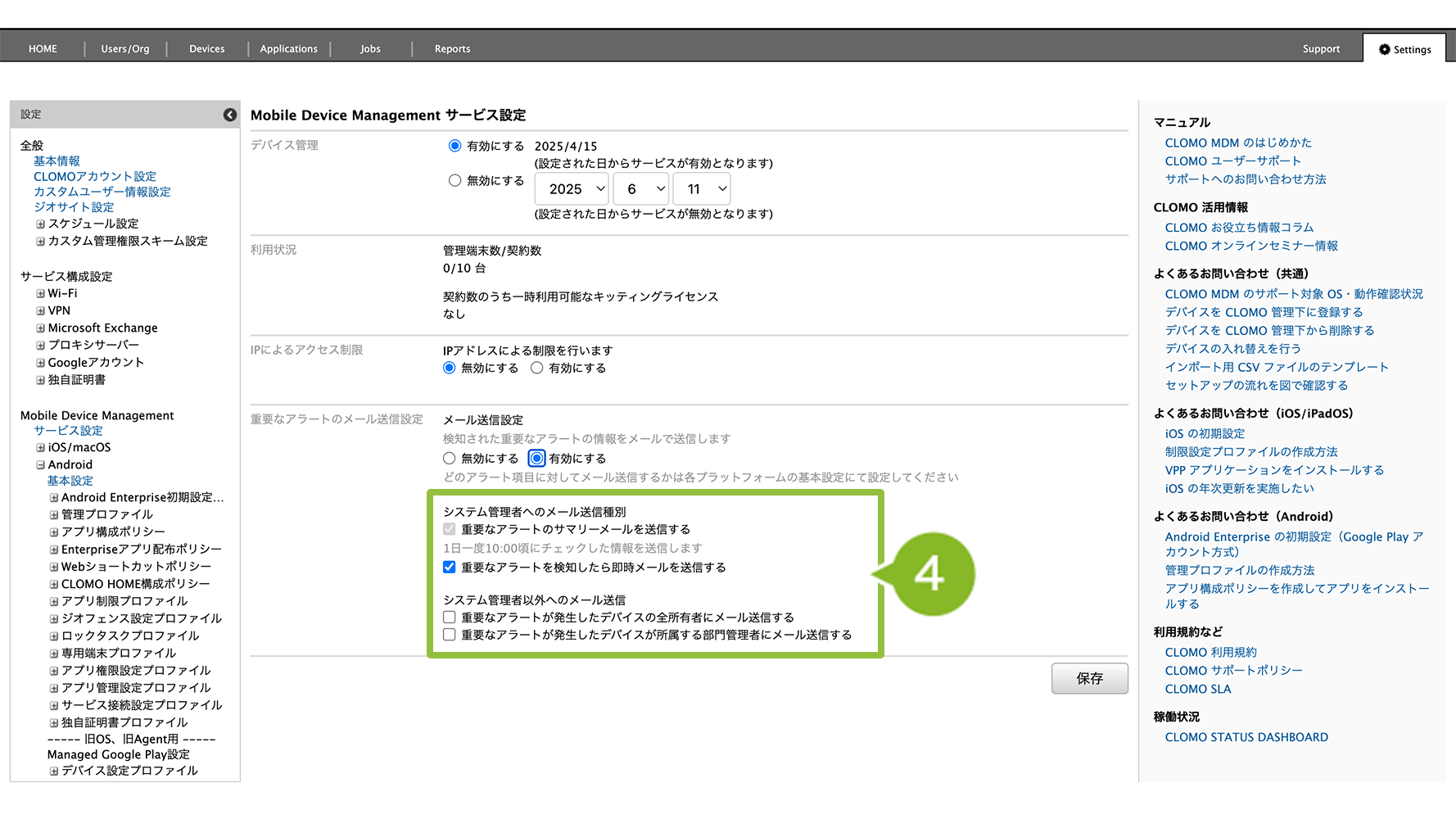This screenshot has height=819, width=1456.
Task: Collapse the Android tree node
Action: (x=40, y=464)
